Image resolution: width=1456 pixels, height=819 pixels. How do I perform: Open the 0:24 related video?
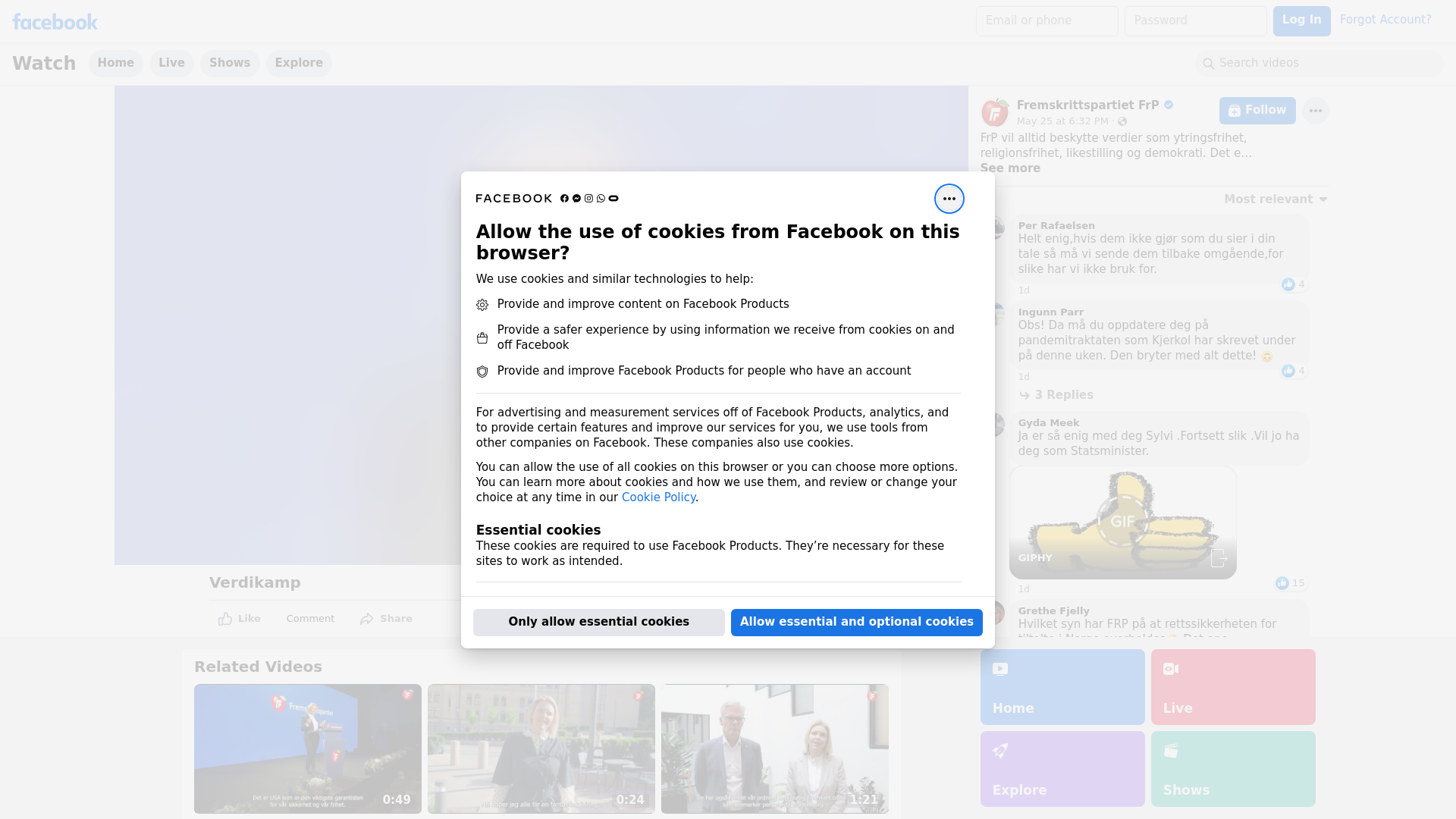(x=541, y=749)
